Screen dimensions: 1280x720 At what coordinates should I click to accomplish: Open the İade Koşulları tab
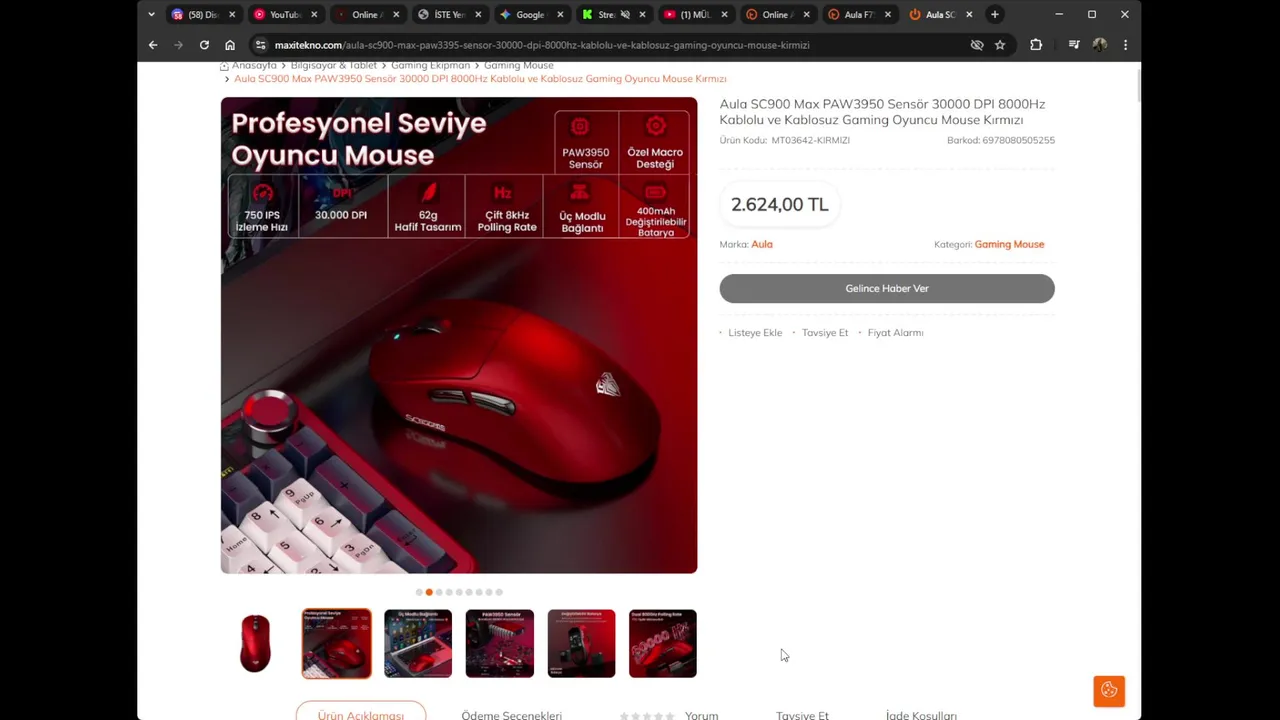coord(921,715)
